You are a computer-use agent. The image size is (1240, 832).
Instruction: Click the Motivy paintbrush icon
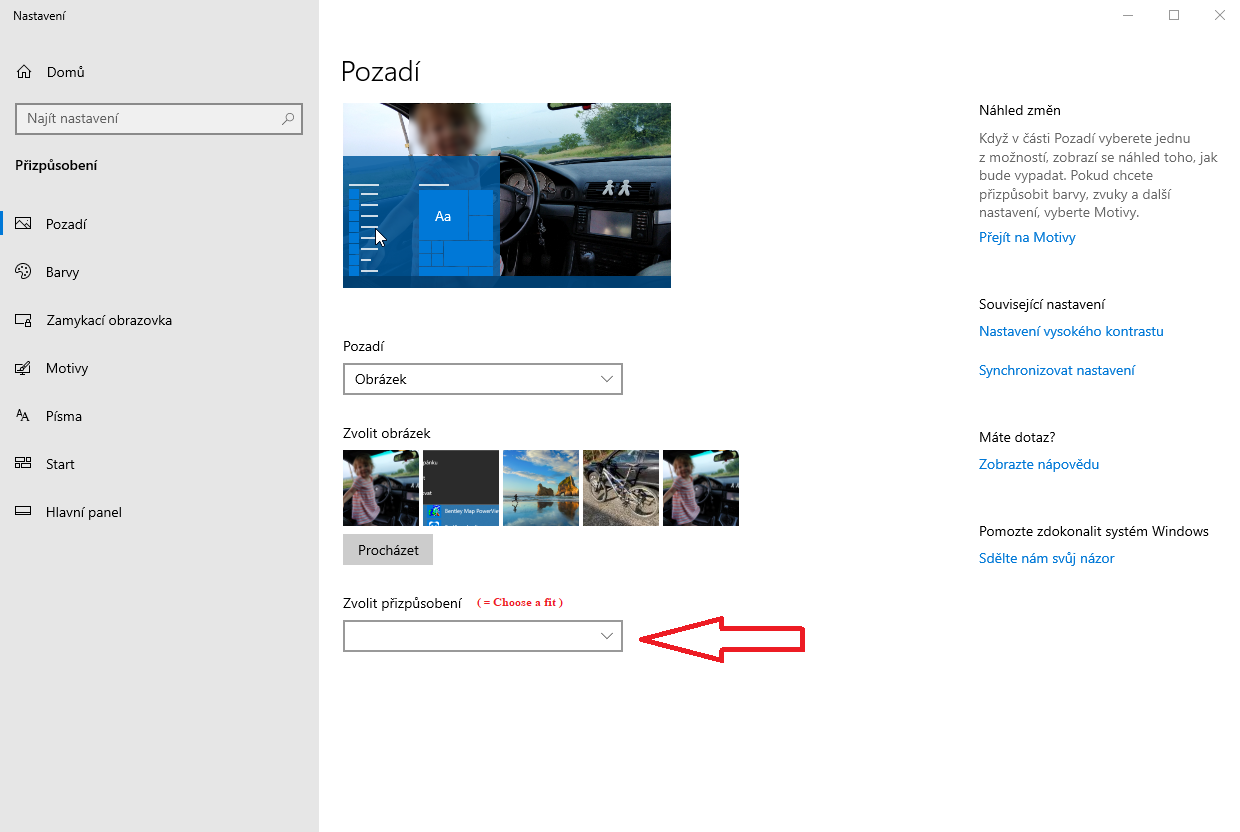point(23,367)
